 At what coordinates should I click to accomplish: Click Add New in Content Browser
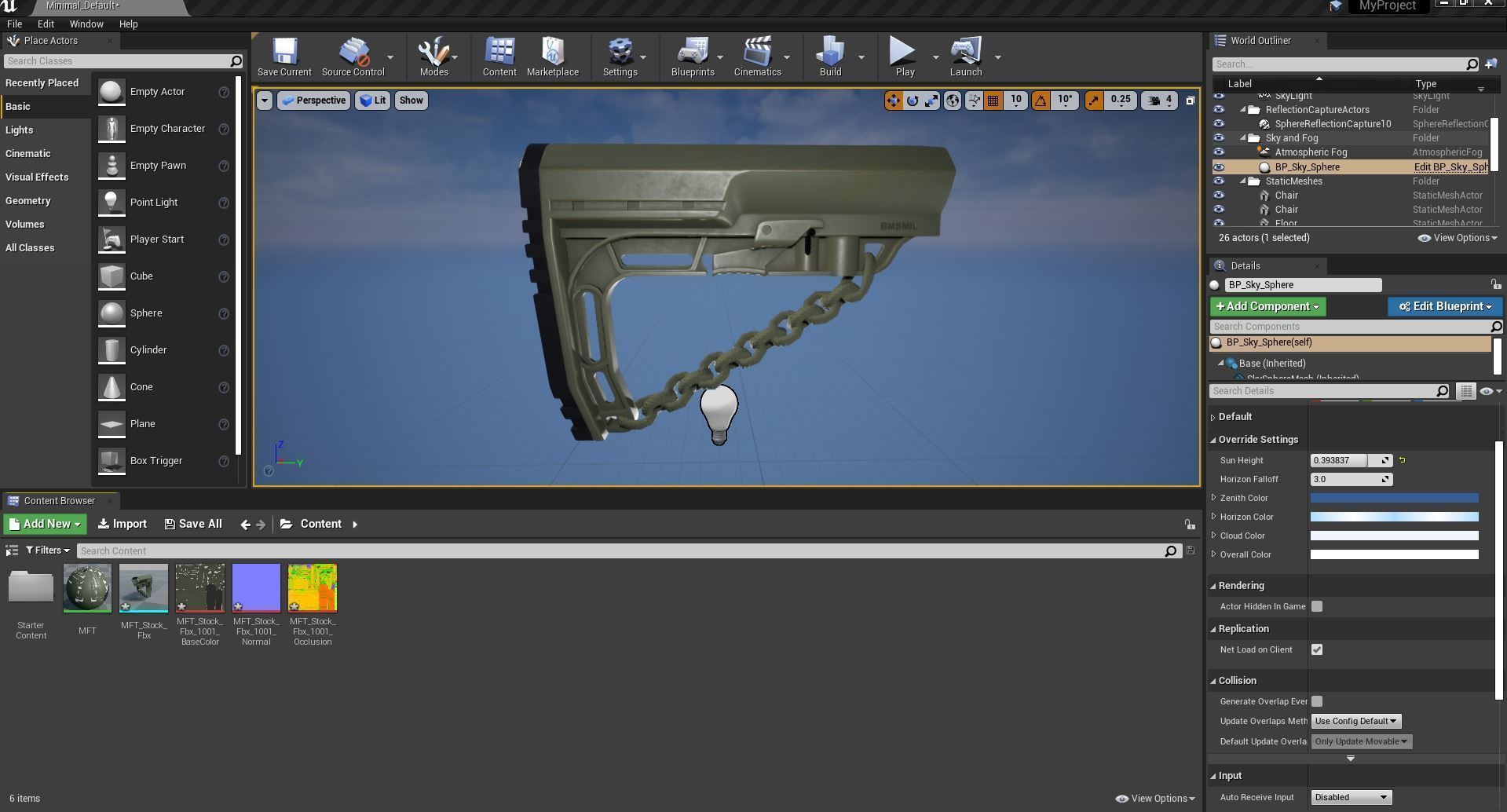(x=45, y=524)
